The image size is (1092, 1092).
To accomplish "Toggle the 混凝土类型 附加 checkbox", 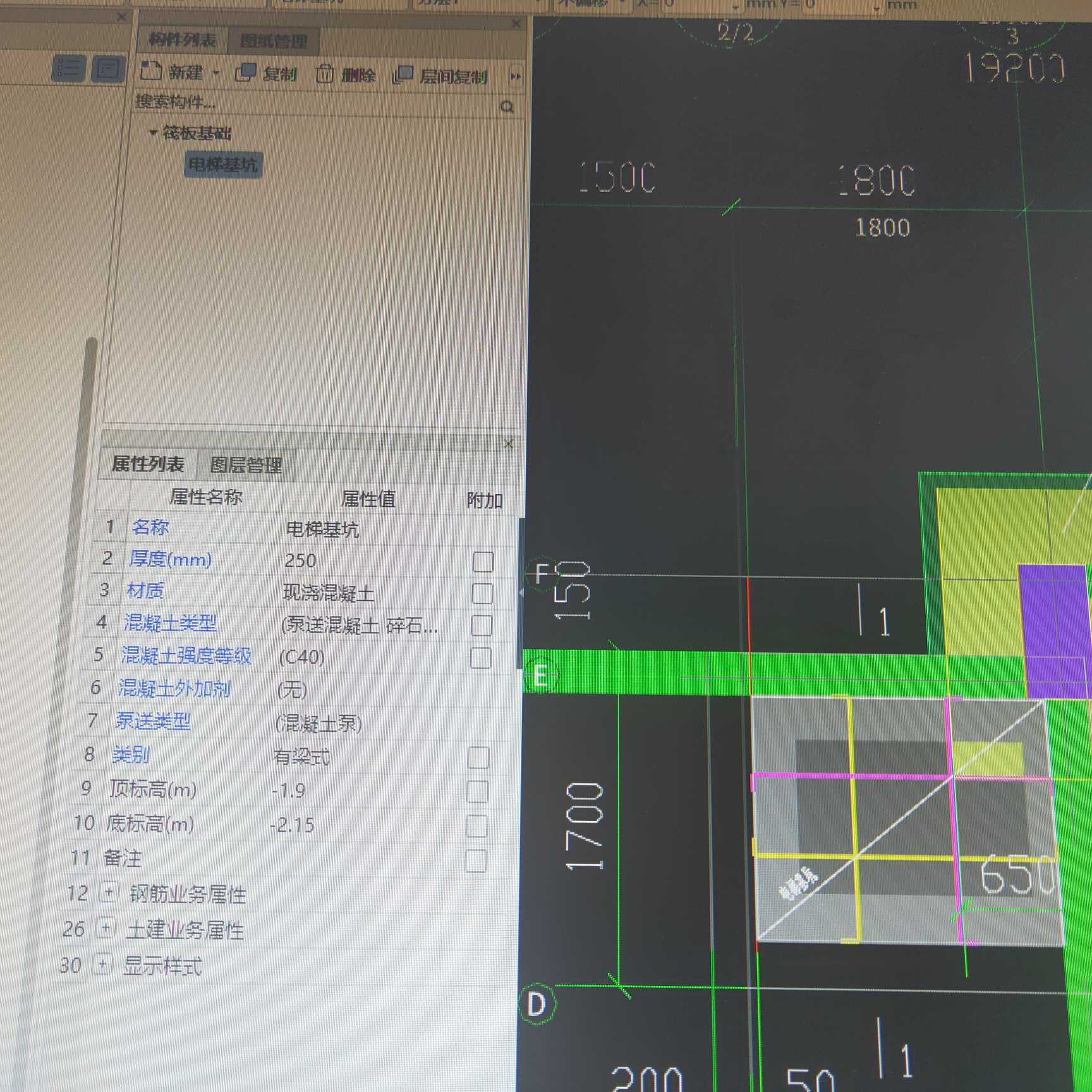I will click(x=482, y=626).
